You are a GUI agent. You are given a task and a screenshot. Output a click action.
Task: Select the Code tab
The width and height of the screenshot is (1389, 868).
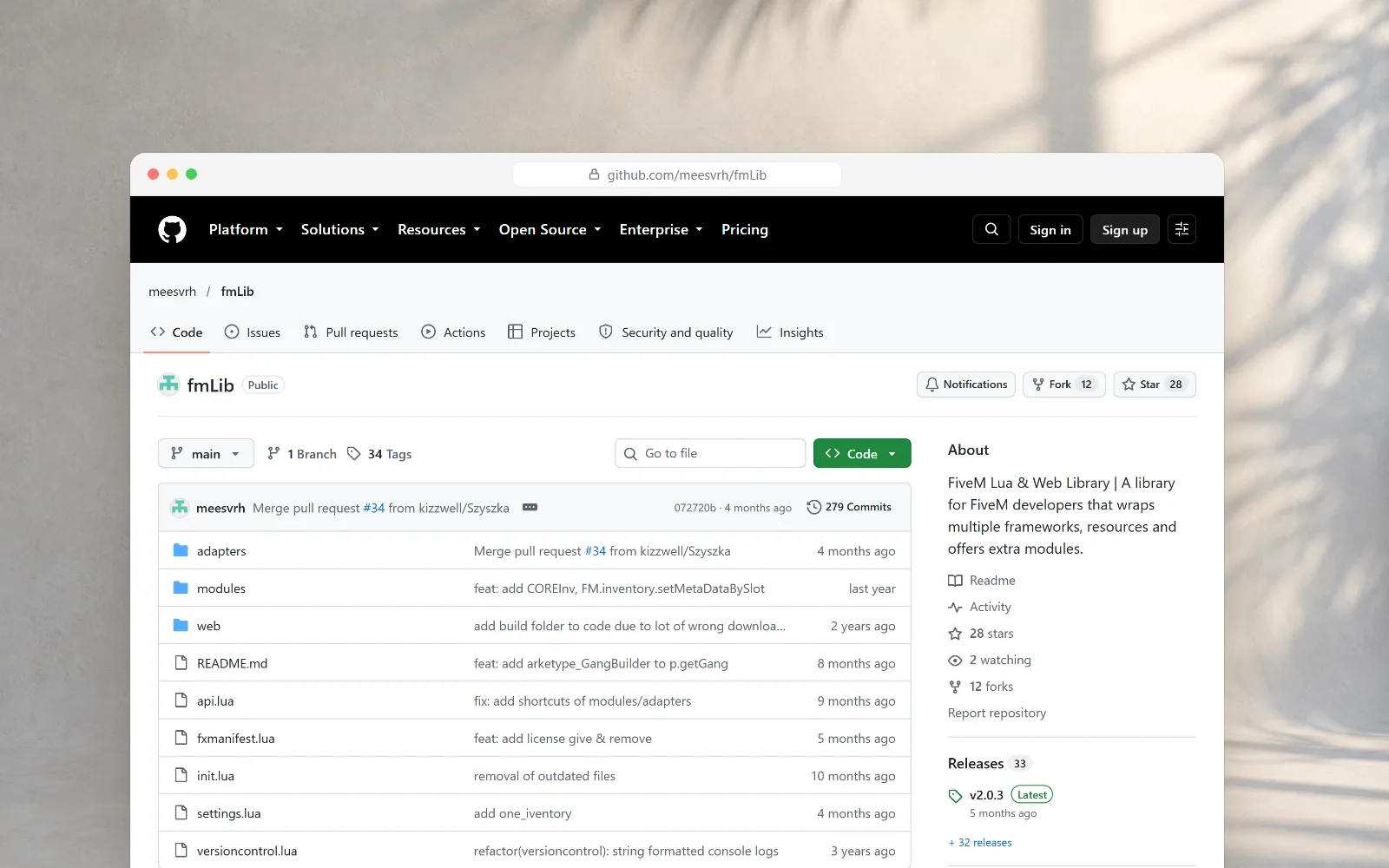tap(176, 332)
